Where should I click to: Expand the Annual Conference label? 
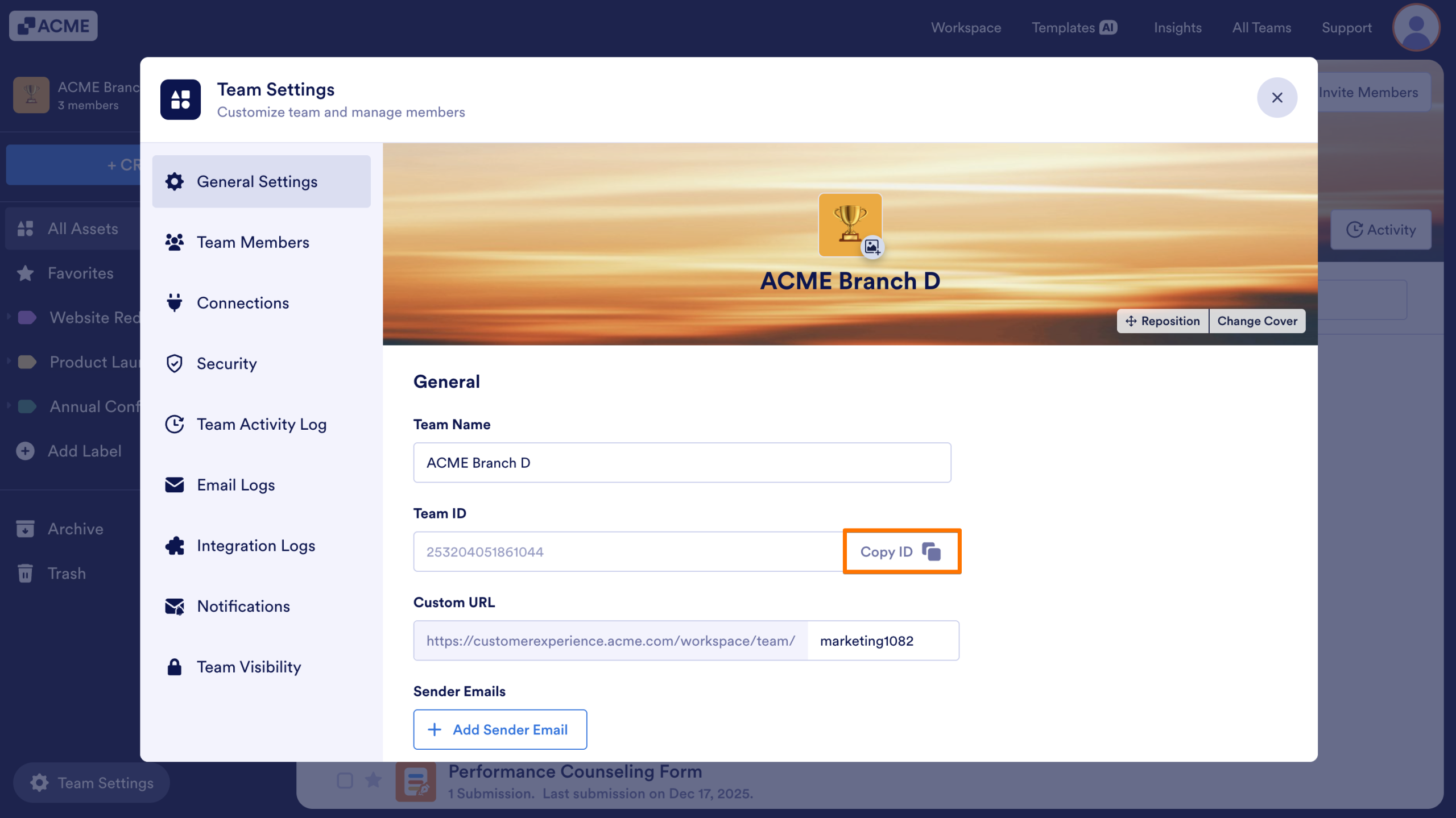(9, 406)
